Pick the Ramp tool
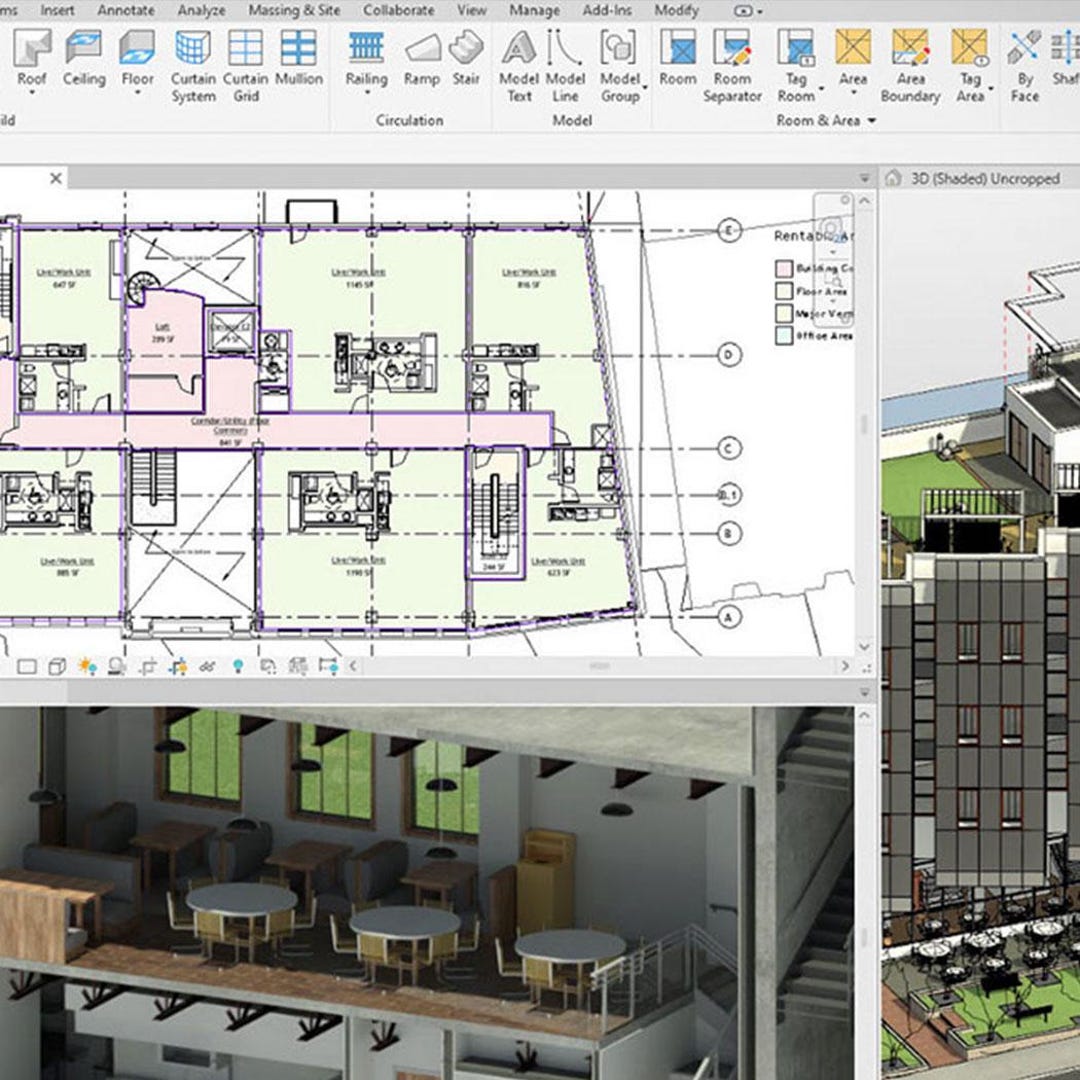Screen dimensions: 1080x1080 422,58
